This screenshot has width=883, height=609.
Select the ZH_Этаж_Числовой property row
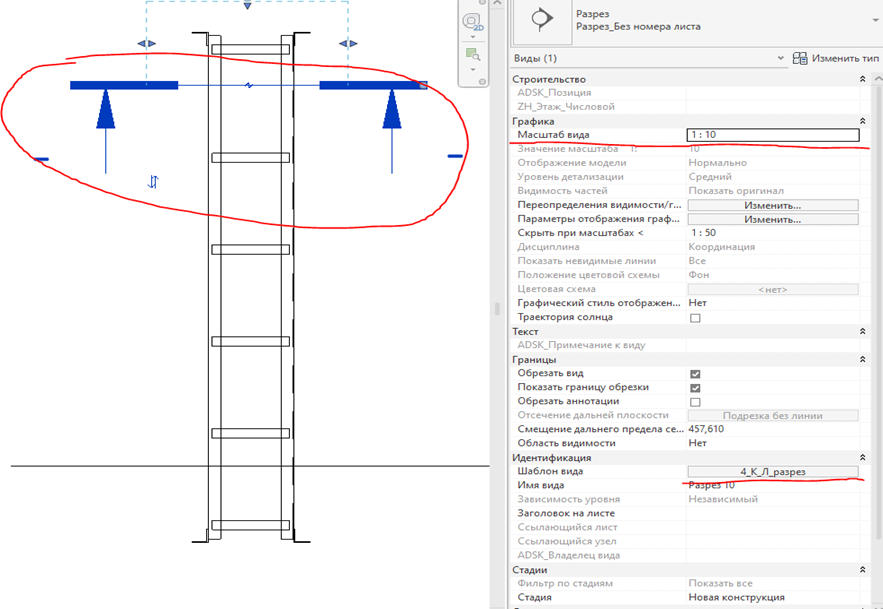[686, 107]
